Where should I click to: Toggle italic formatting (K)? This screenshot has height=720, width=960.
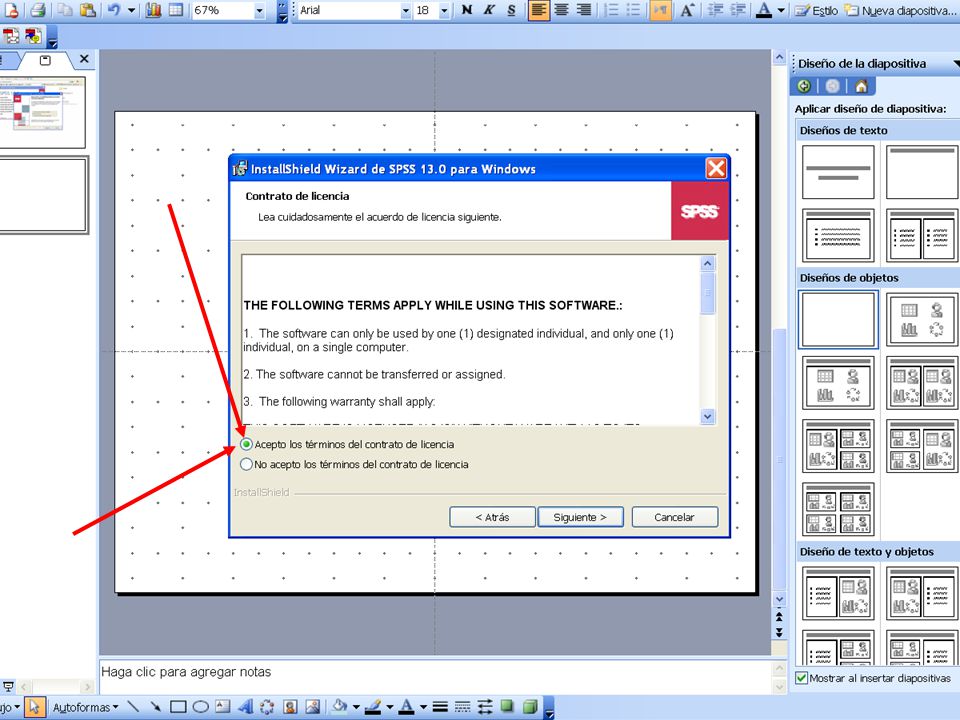tap(489, 10)
